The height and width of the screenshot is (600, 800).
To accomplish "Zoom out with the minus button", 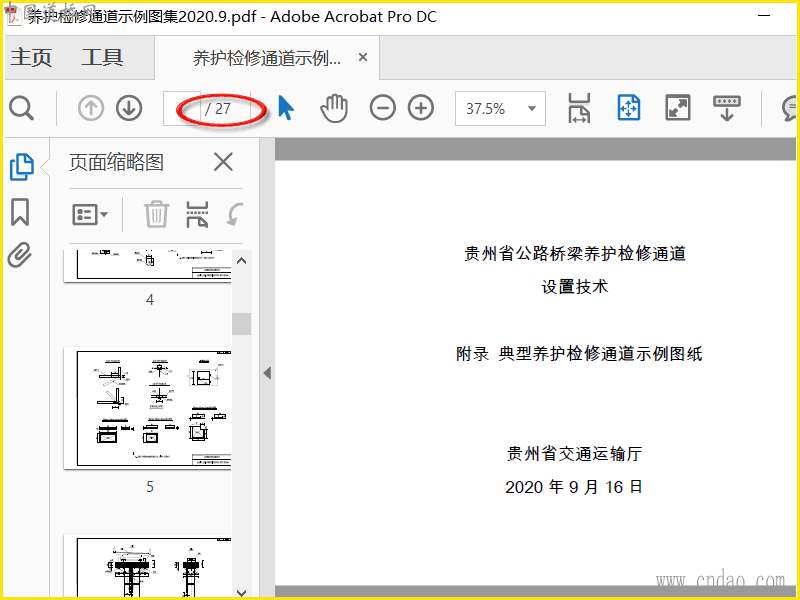I will (383, 108).
